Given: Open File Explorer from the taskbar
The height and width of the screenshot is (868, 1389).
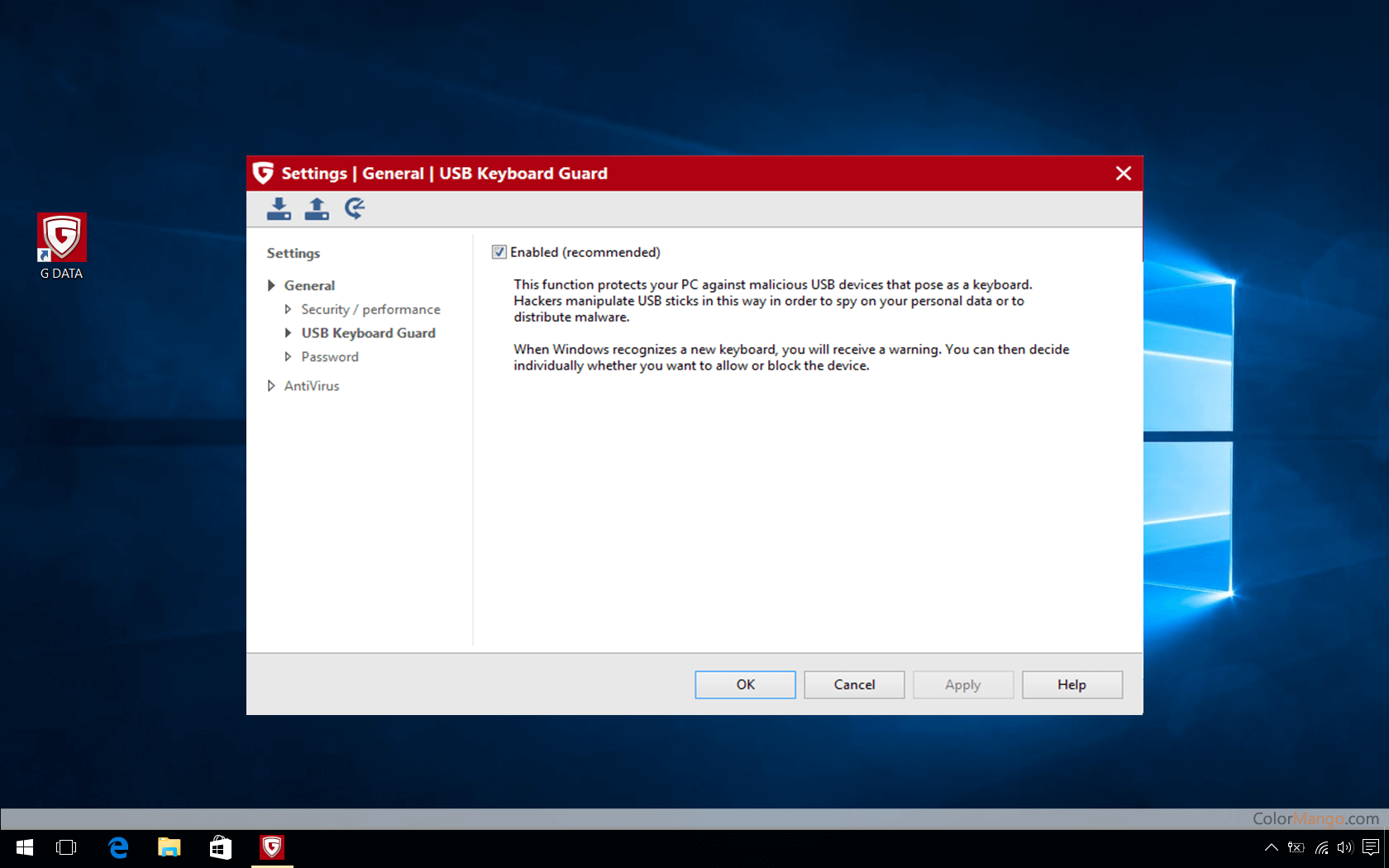Looking at the screenshot, I should (169, 847).
